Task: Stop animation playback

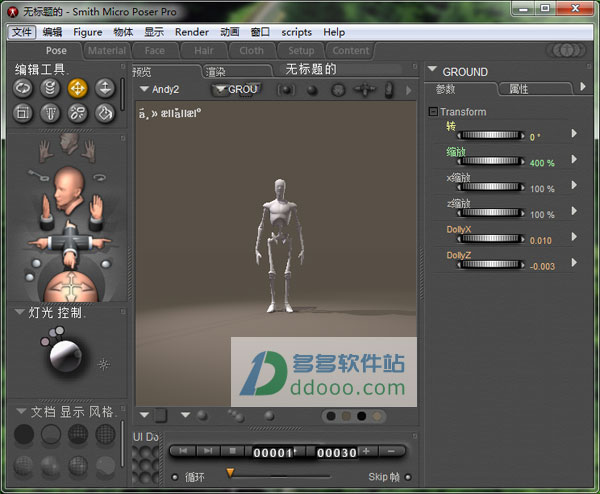Action: click(x=232, y=451)
